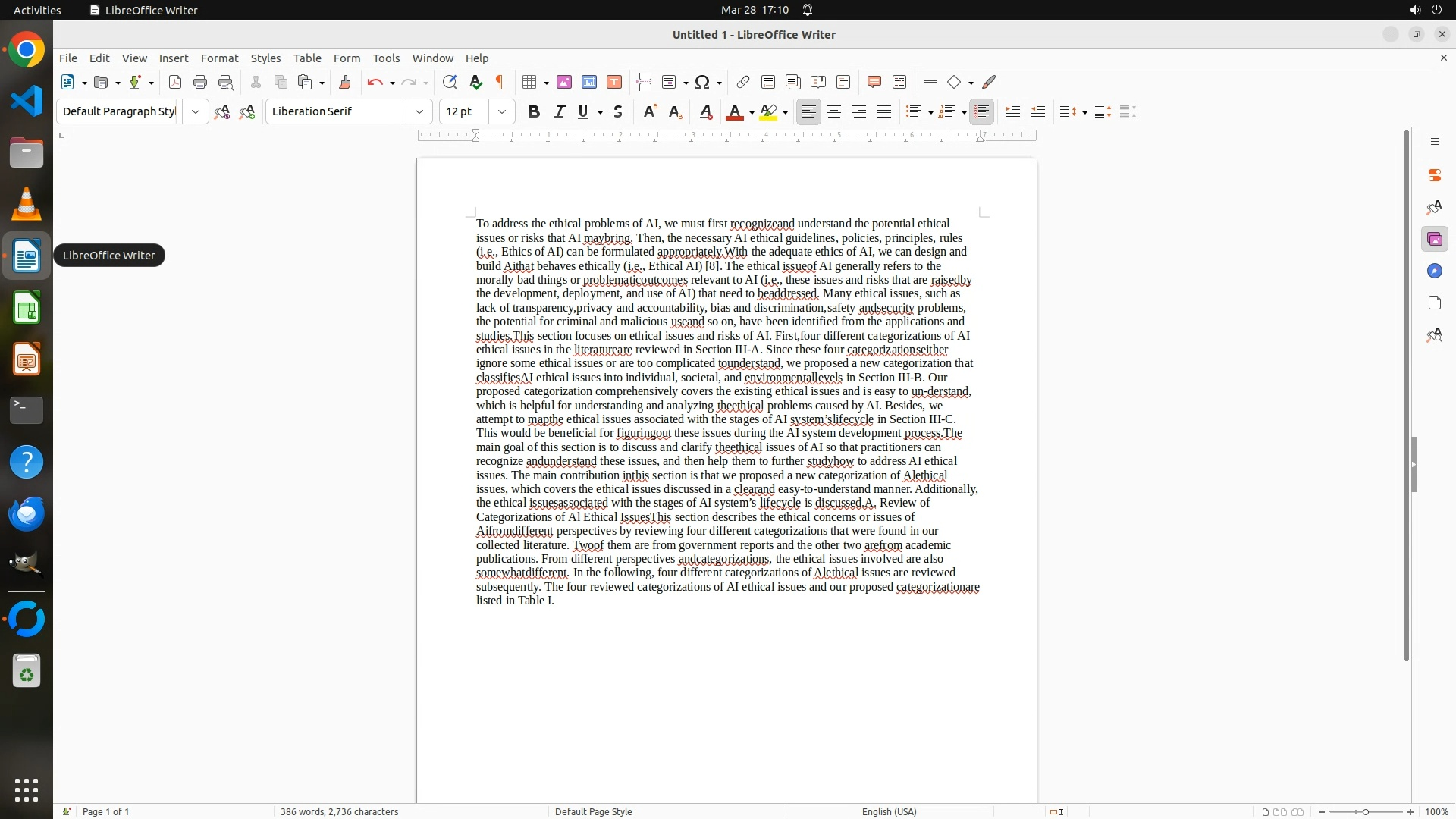Click the zoom slider in status bar

(x=1365, y=811)
